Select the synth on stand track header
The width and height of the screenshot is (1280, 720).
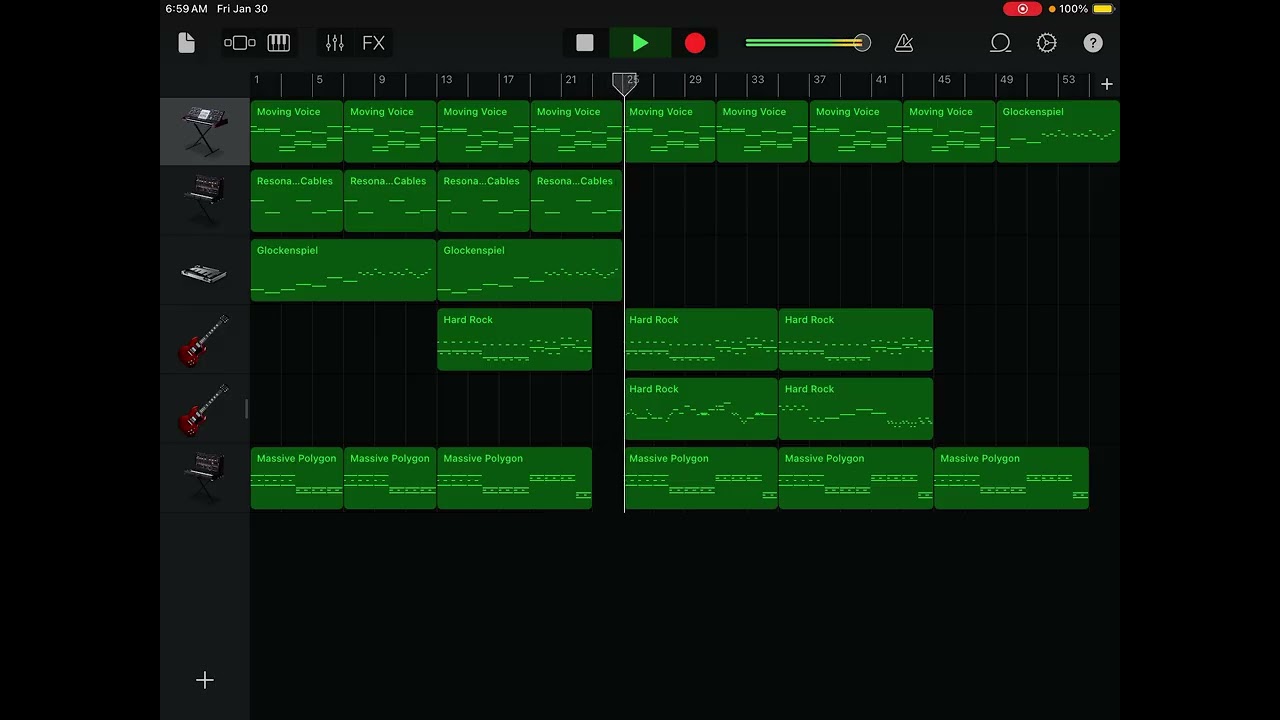pos(205,131)
